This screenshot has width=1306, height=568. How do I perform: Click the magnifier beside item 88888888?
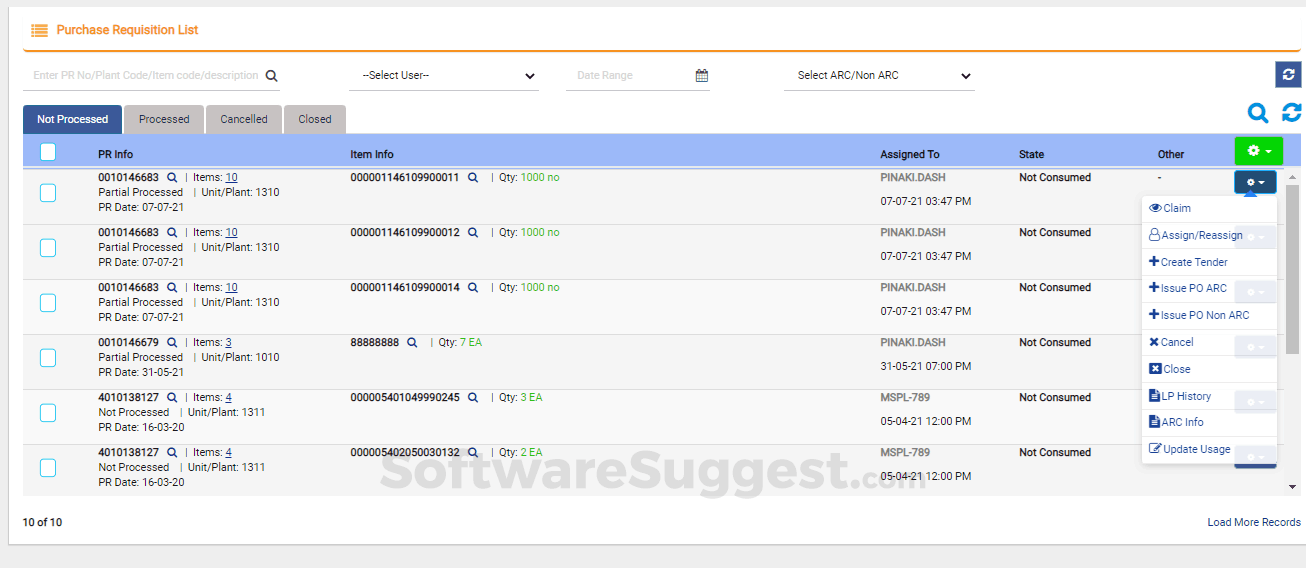412,343
